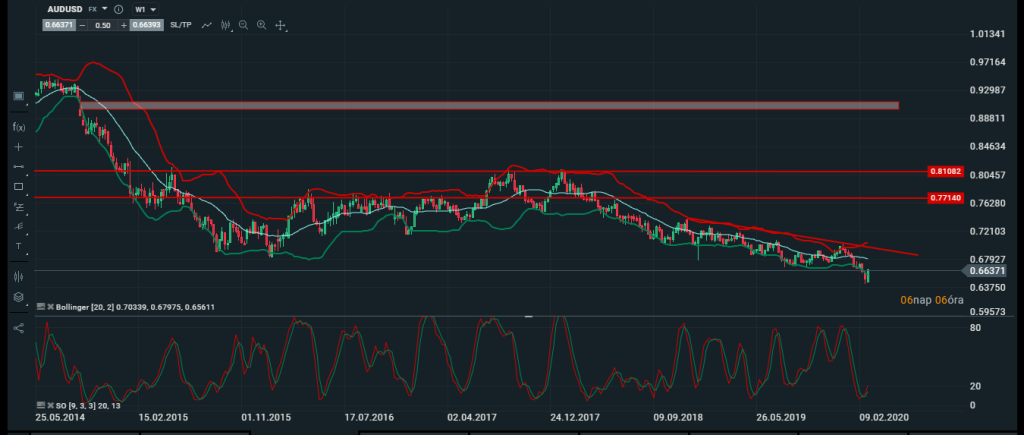Click the share chart icon
1024x435 pixels.
pos(18,327)
